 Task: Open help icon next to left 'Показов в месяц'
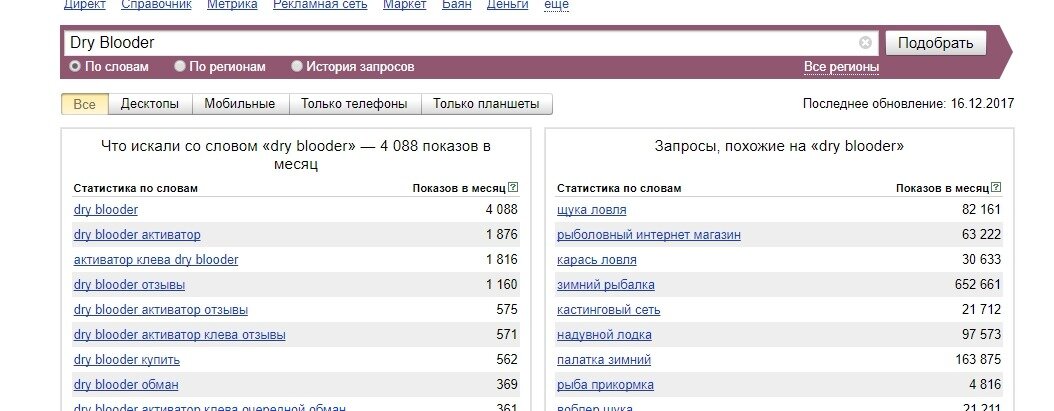513,188
